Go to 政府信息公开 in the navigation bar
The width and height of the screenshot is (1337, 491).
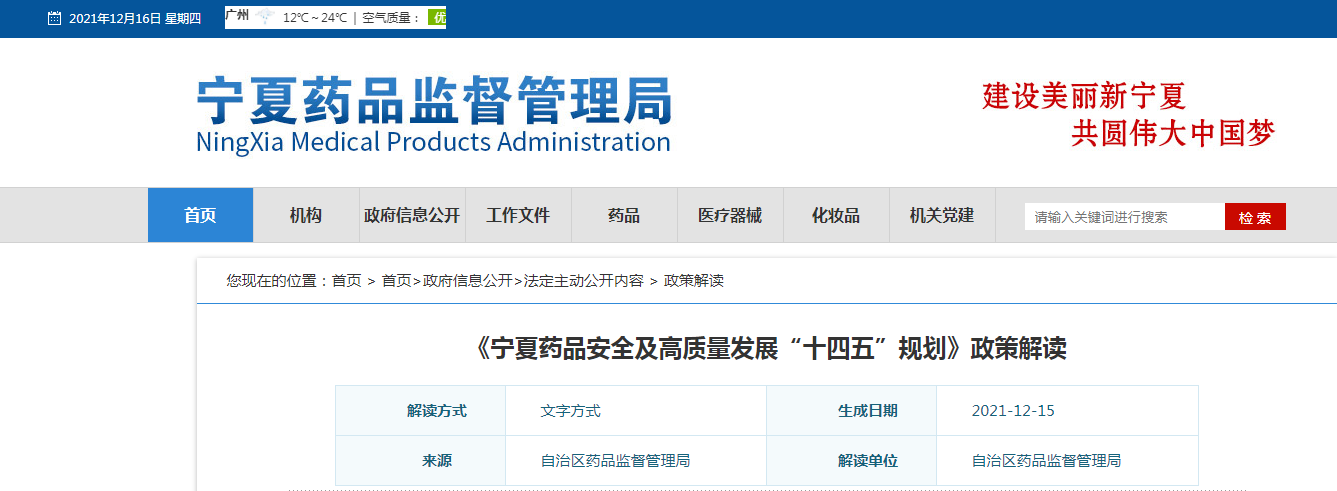[412, 215]
